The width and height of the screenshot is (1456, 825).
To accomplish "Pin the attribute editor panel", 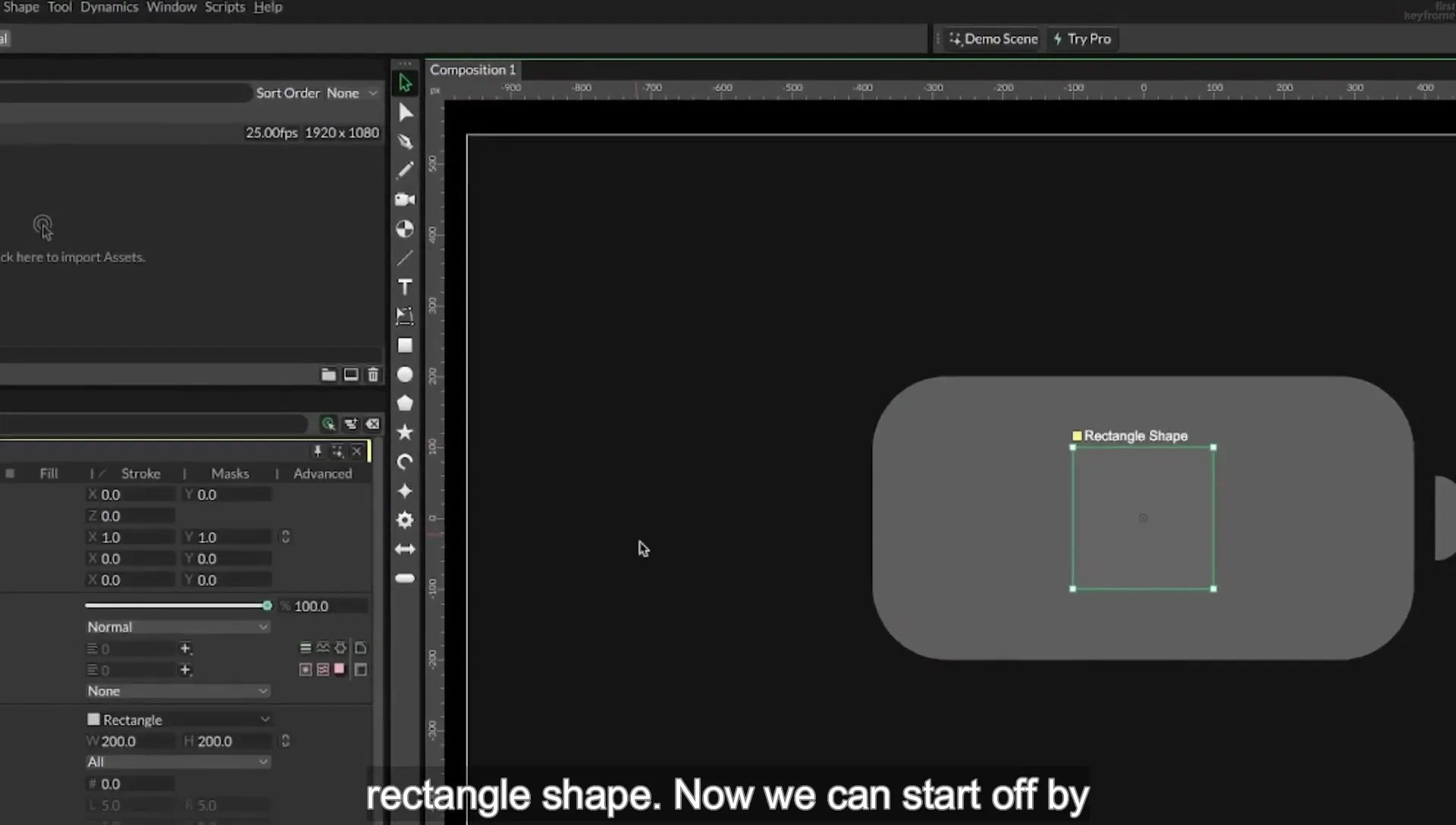I will pos(318,451).
